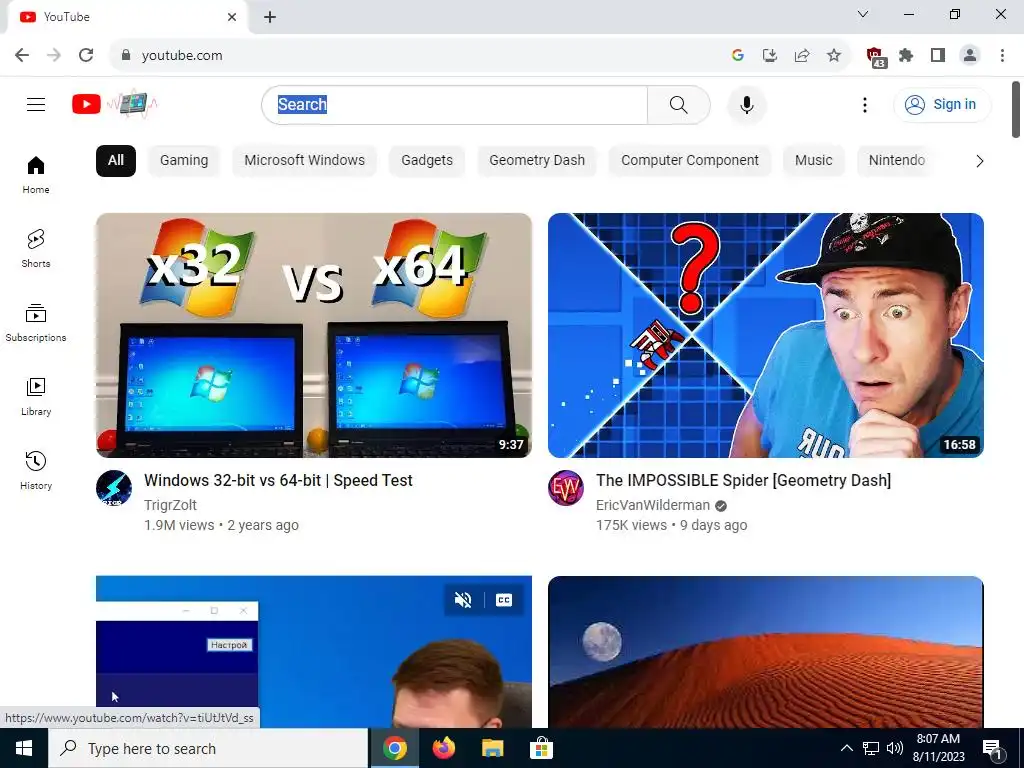Start voice search with microphone

coord(746,104)
